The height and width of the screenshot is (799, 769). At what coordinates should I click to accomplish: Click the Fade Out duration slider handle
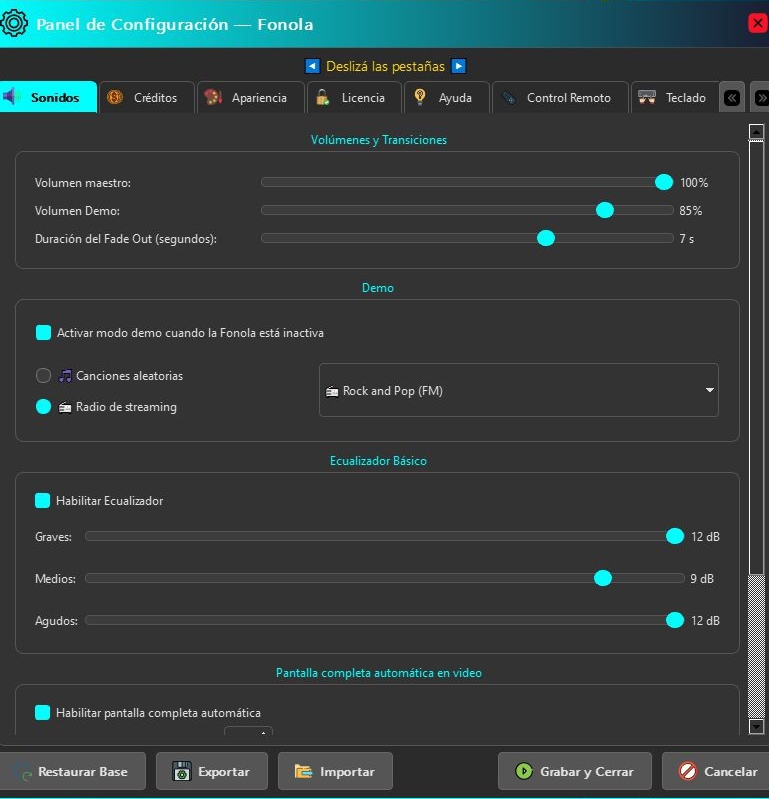coord(546,238)
